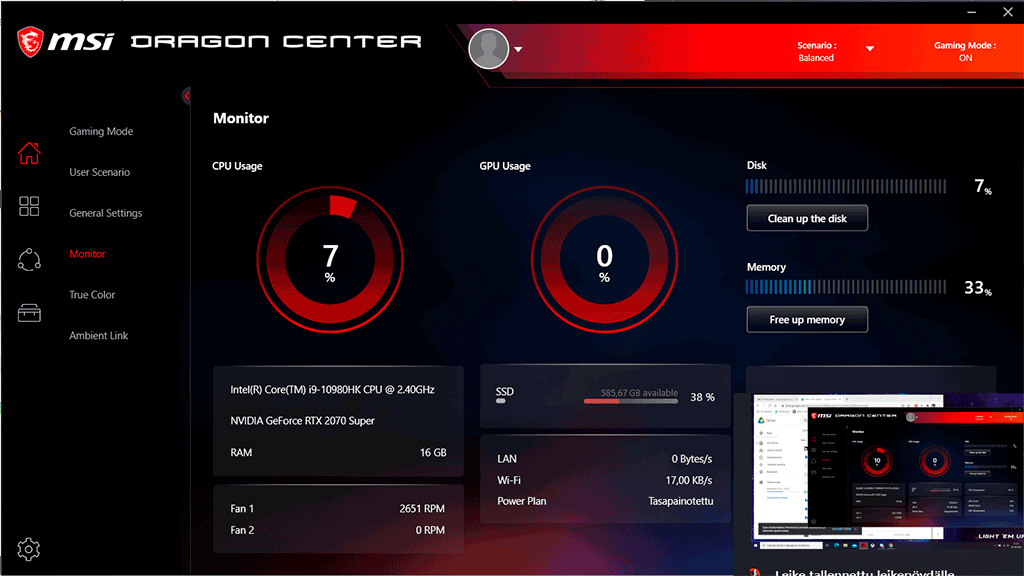This screenshot has height=576, width=1024.
Task: Open settings gear icon
Action: (28, 549)
